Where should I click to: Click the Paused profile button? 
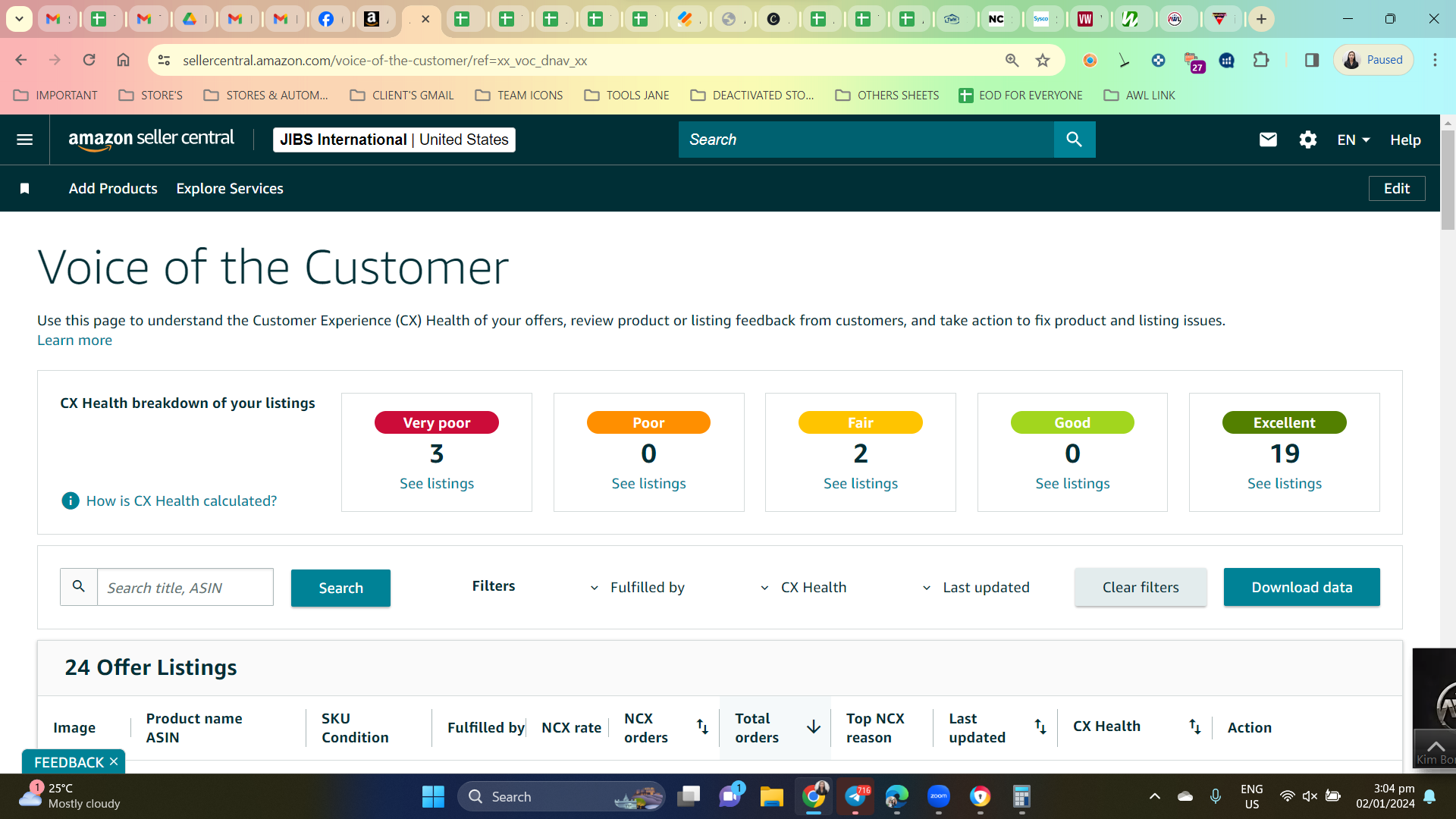point(1373,60)
